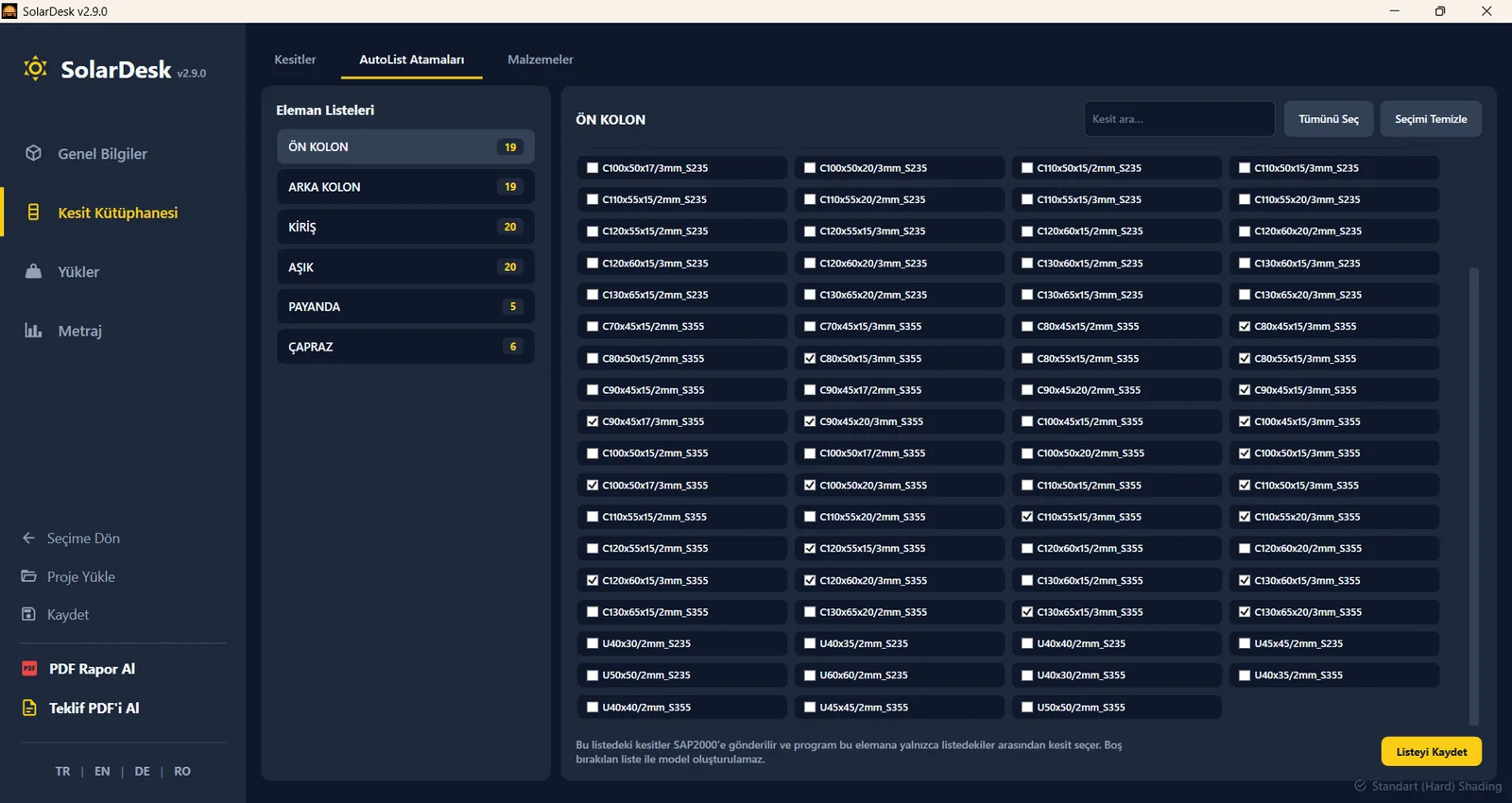Click PDF Rapor Al
Image resolution: width=1512 pixels, height=803 pixels.
[92, 668]
